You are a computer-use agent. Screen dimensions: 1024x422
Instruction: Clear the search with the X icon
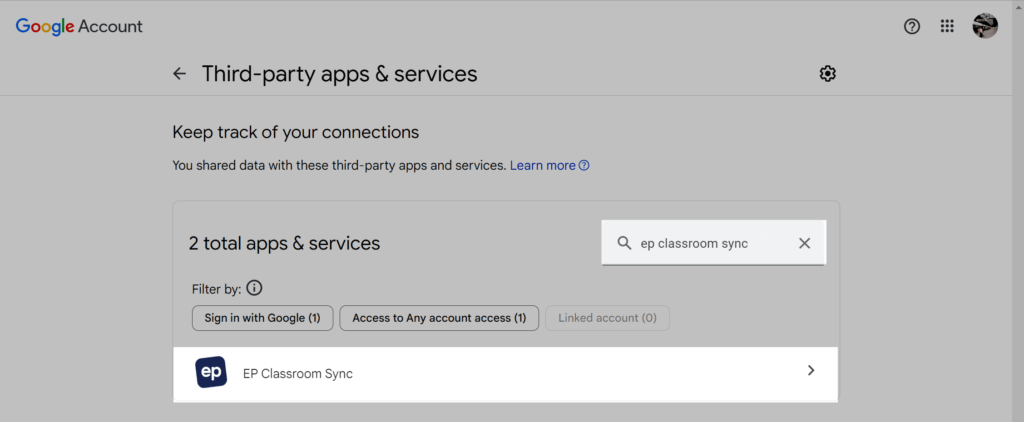click(805, 243)
